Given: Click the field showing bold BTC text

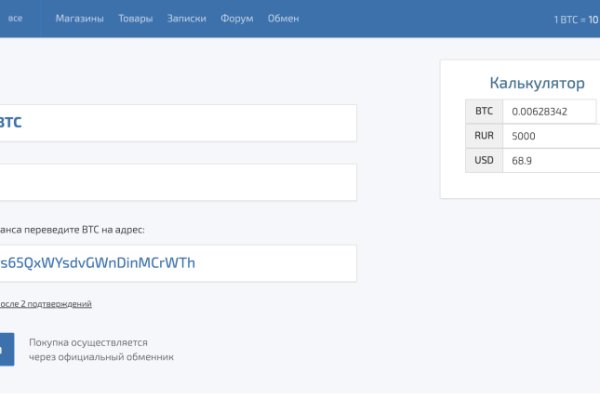Looking at the screenshot, I should coord(178,123).
